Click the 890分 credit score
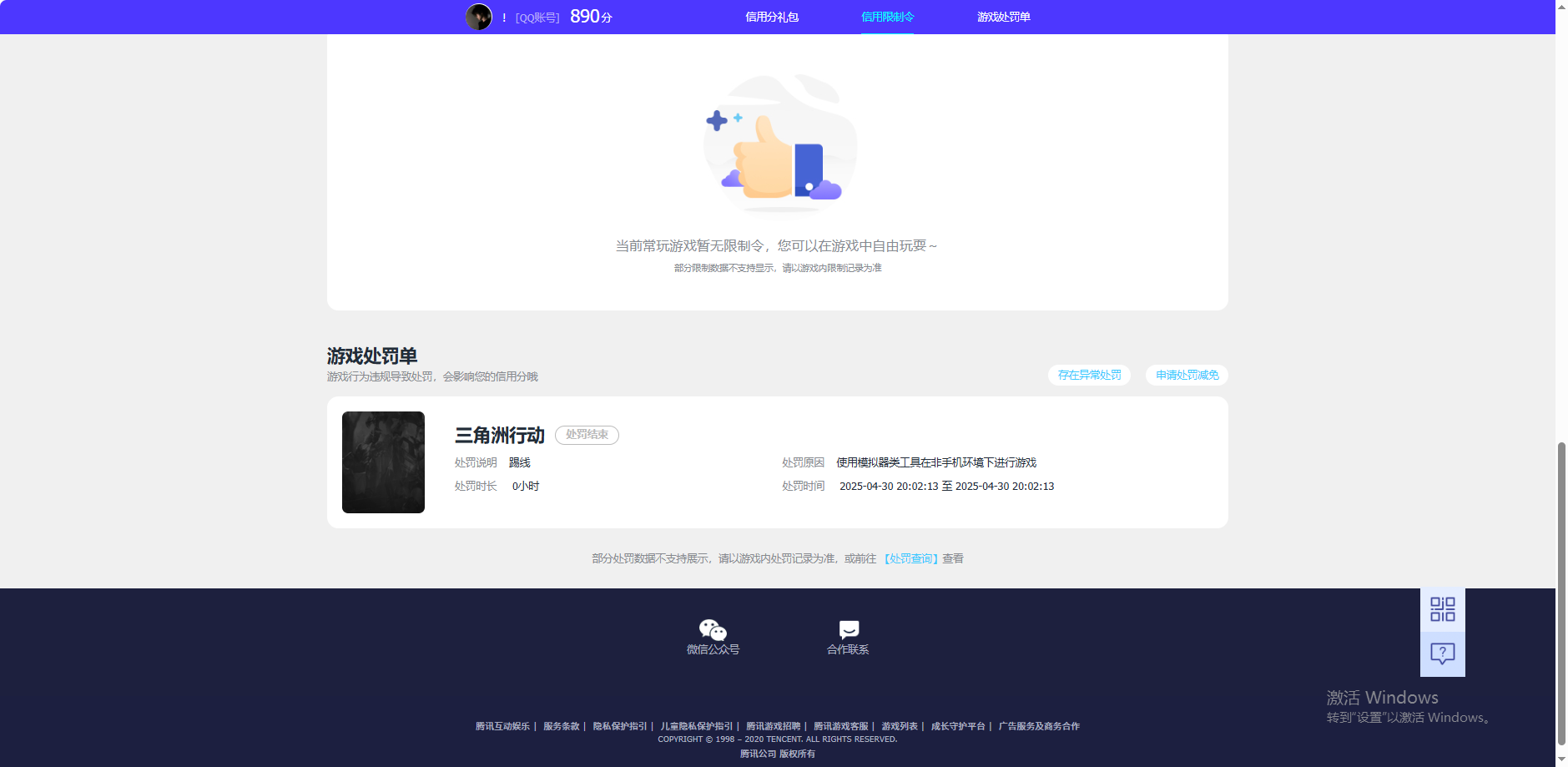The image size is (1568, 767). pos(591,17)
